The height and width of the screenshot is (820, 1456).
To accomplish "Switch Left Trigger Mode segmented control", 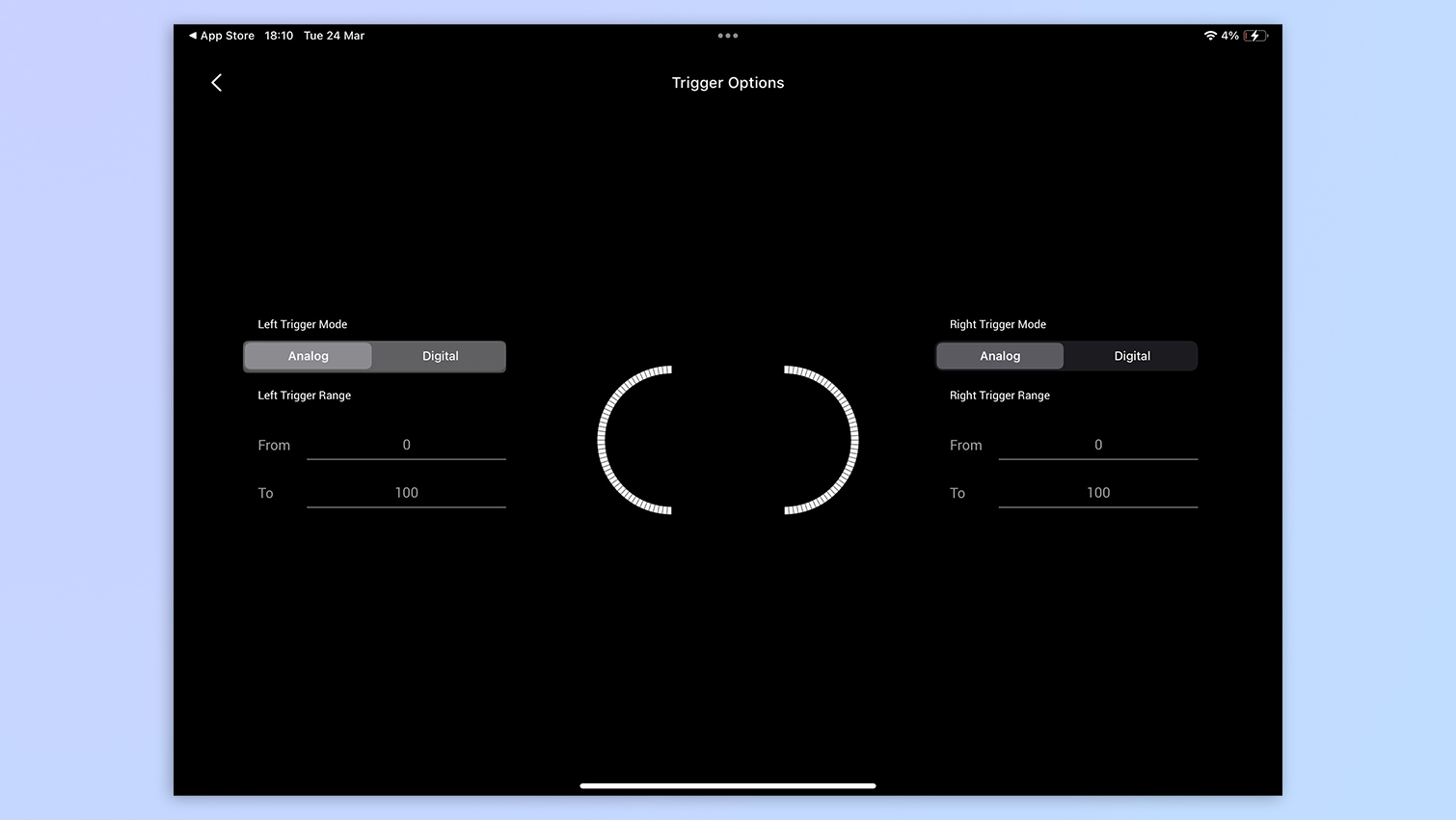I will (x=374, y=355).
